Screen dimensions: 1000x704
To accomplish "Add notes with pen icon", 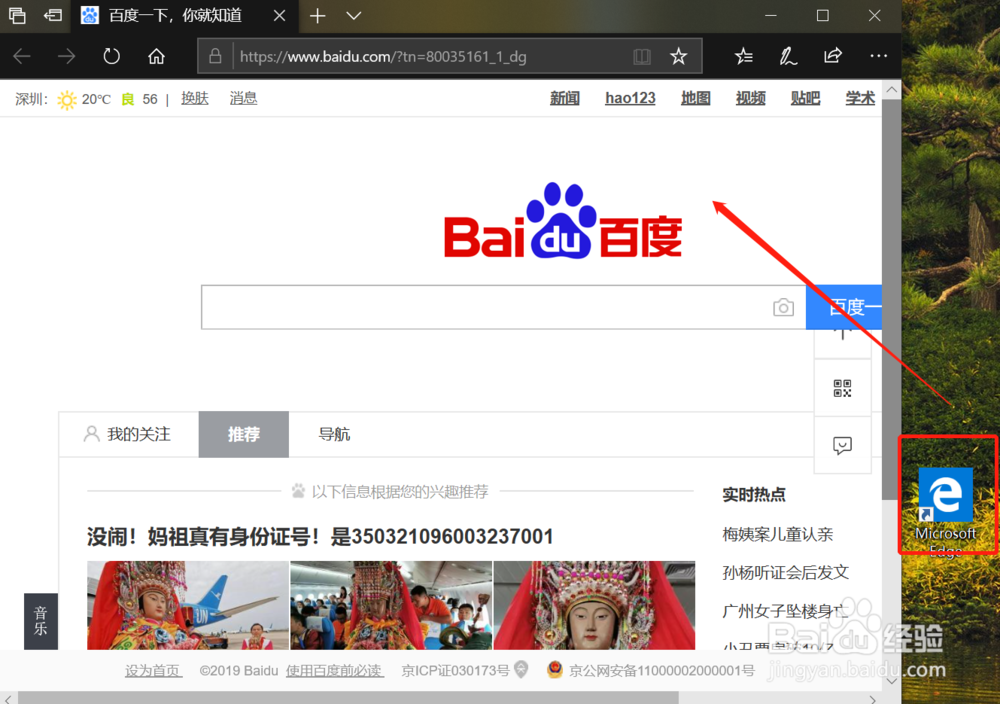I will tap(788, 57).
